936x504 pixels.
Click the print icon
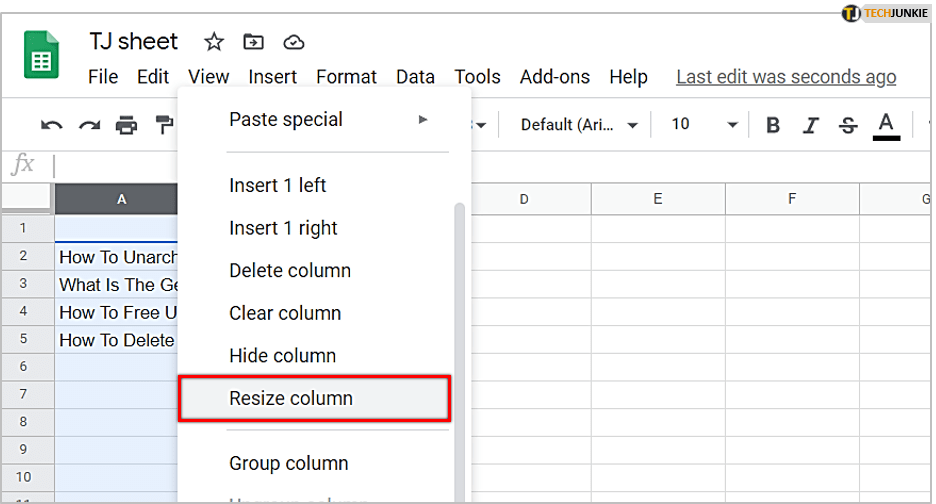(x=126, y=125)
